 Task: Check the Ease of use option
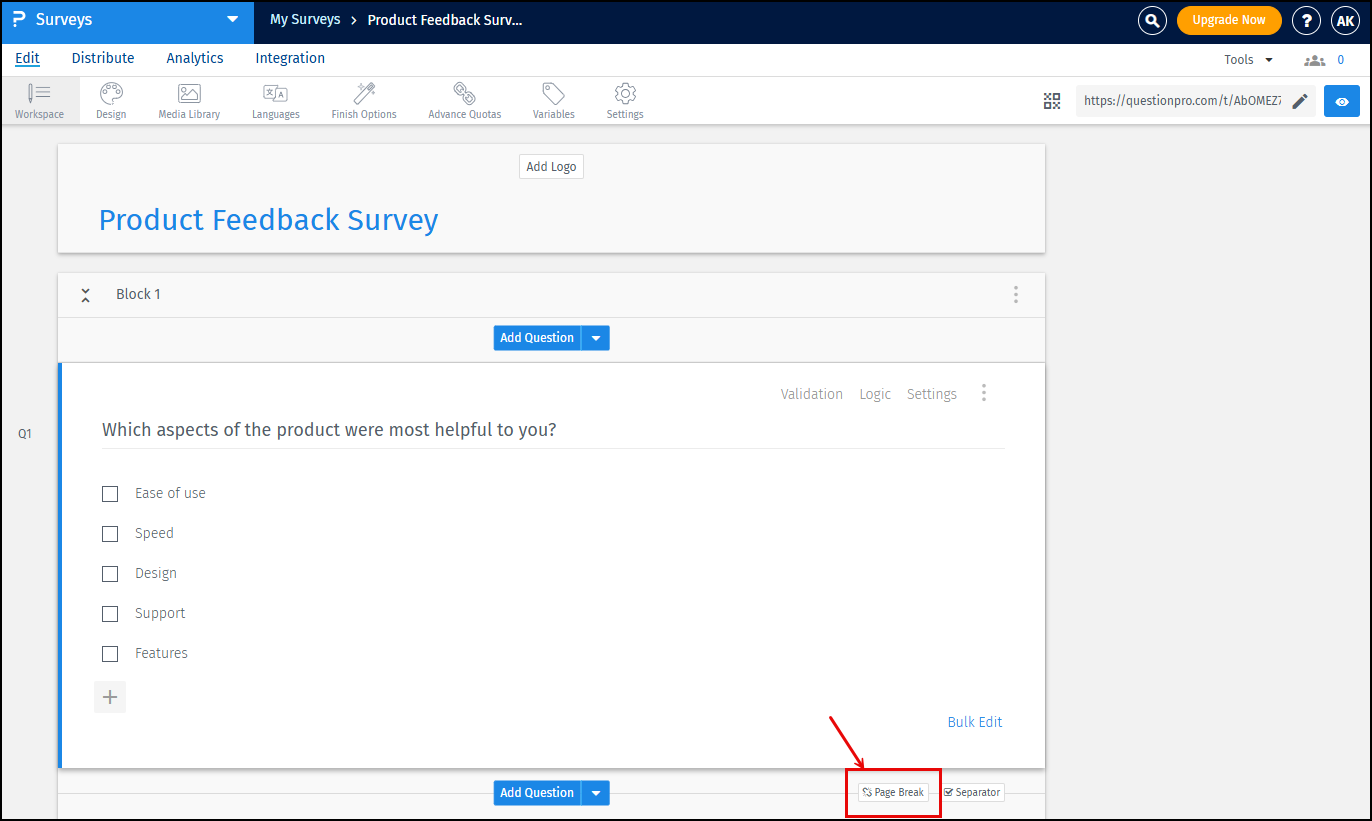[x=110, y=493]
